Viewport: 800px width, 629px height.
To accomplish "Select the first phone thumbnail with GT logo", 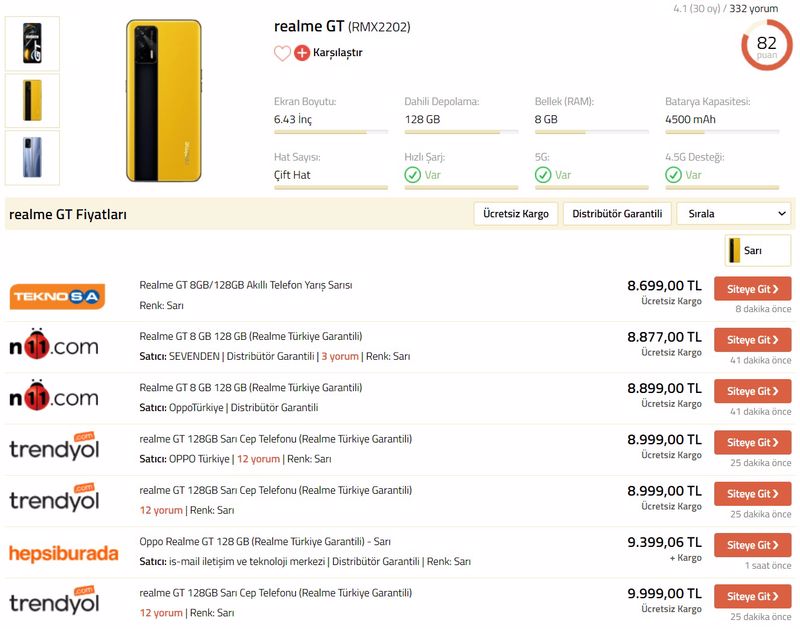I will 32,43.
